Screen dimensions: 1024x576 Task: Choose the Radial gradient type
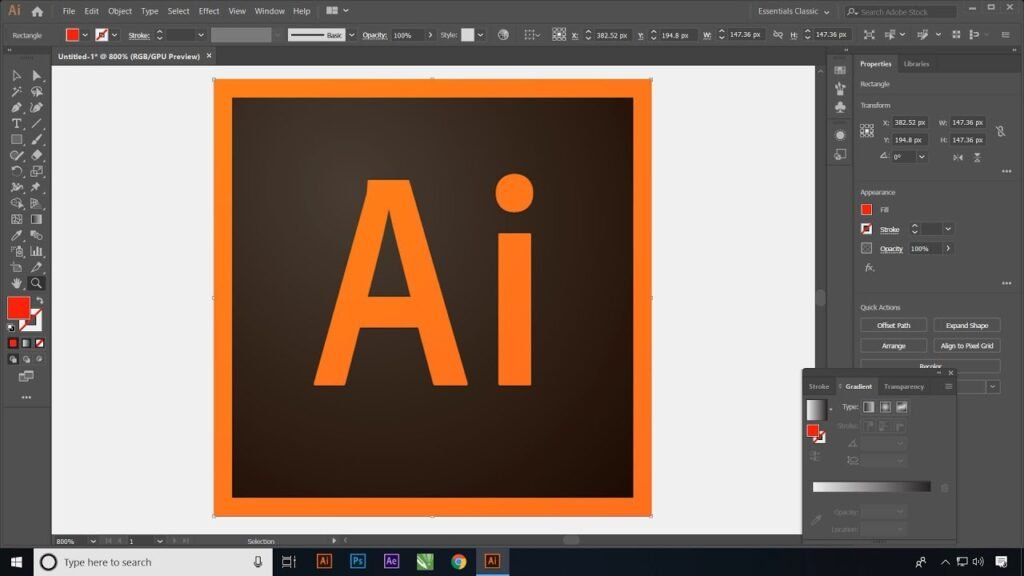[885, 407]
